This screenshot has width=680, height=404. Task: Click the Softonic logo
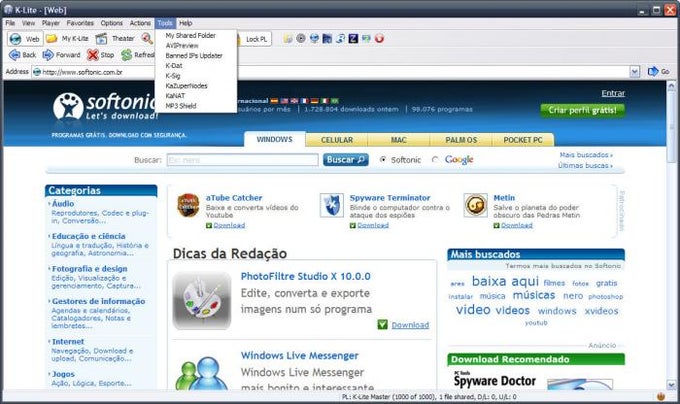click(x=105, y=106)
